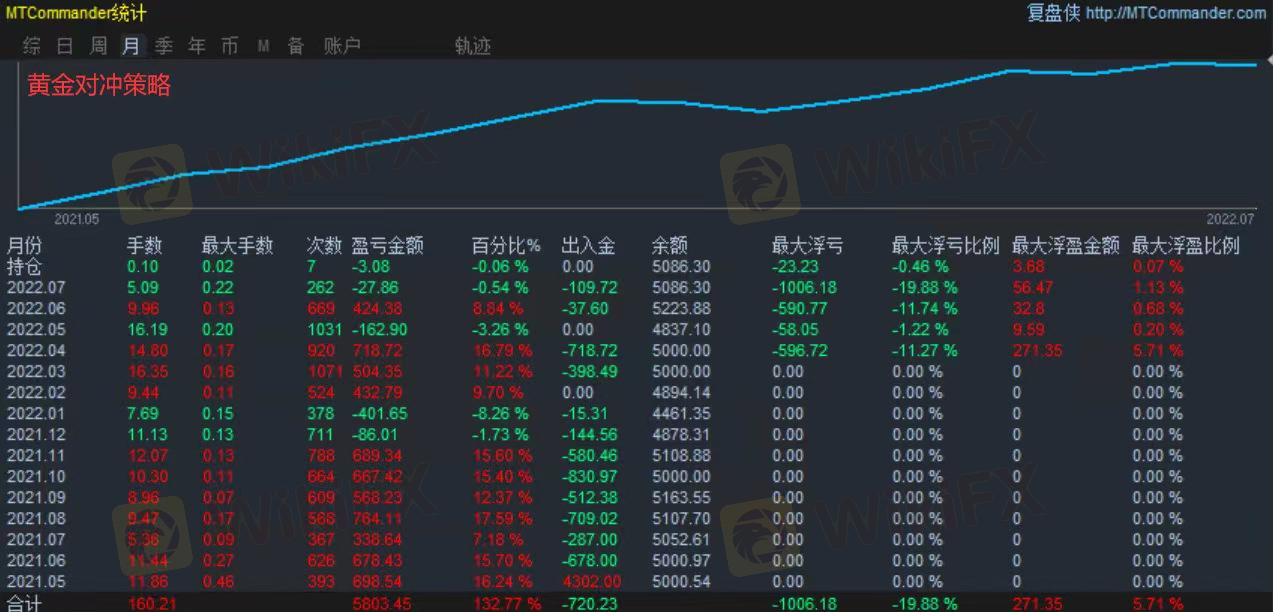Select the 合计 totals row
The height and width of the screenshot is (612, 1273).
pyautogui.click(x=24, y=604)
